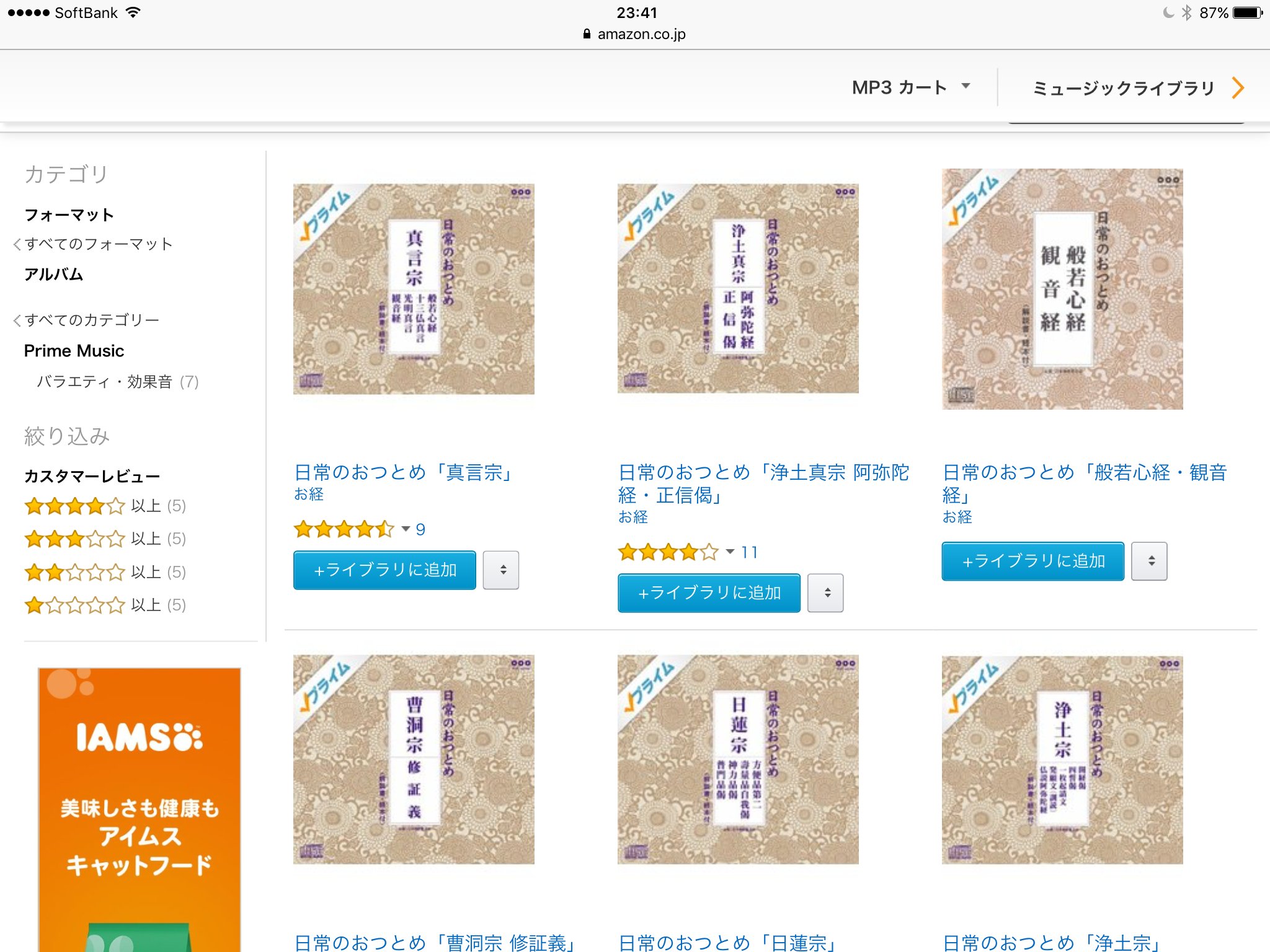Add 般若心経・観音経 album to library
Image resolution: width=1270 pixels, height=952 pixels.
1032,561
